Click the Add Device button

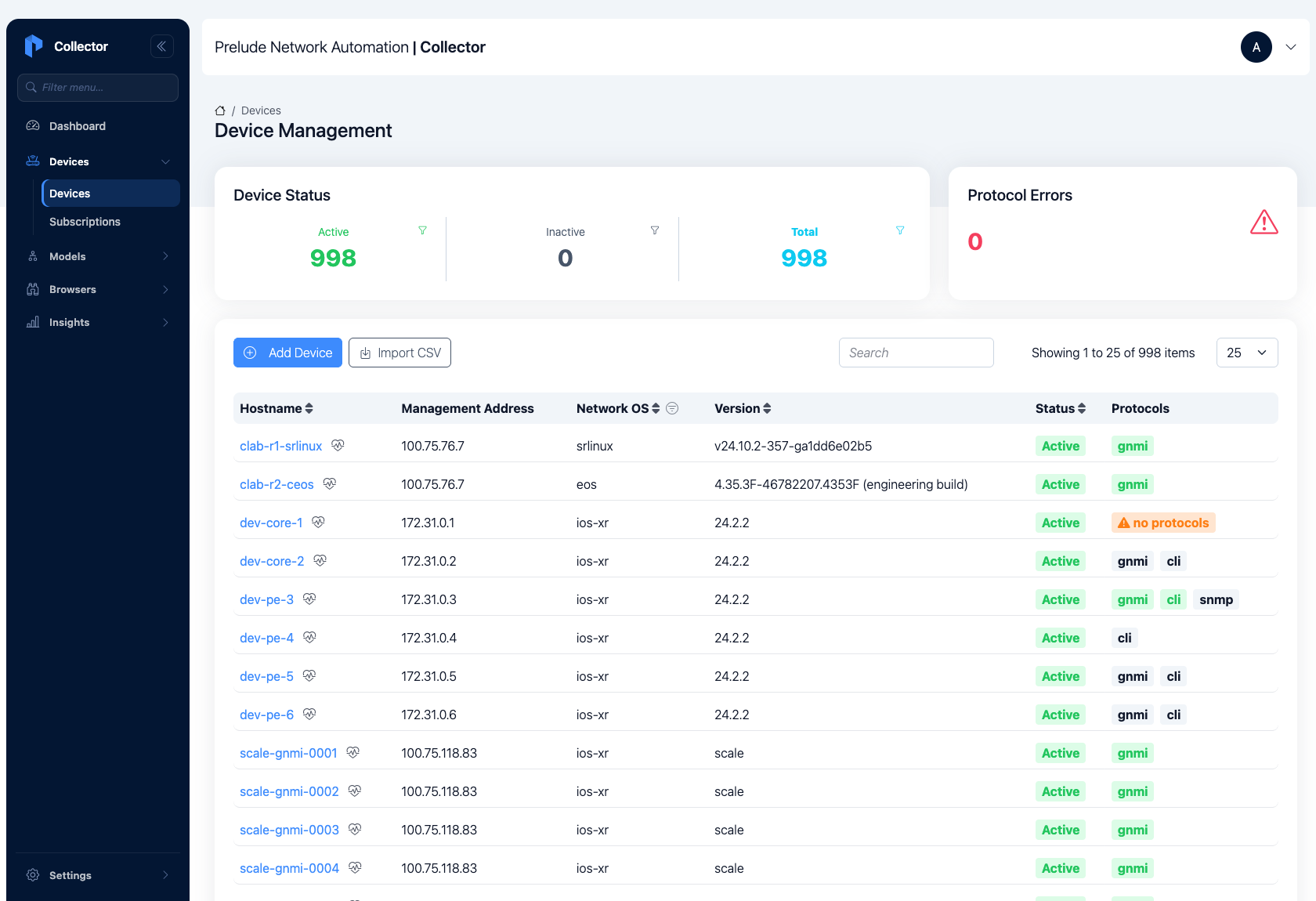[x=287, y=353]
